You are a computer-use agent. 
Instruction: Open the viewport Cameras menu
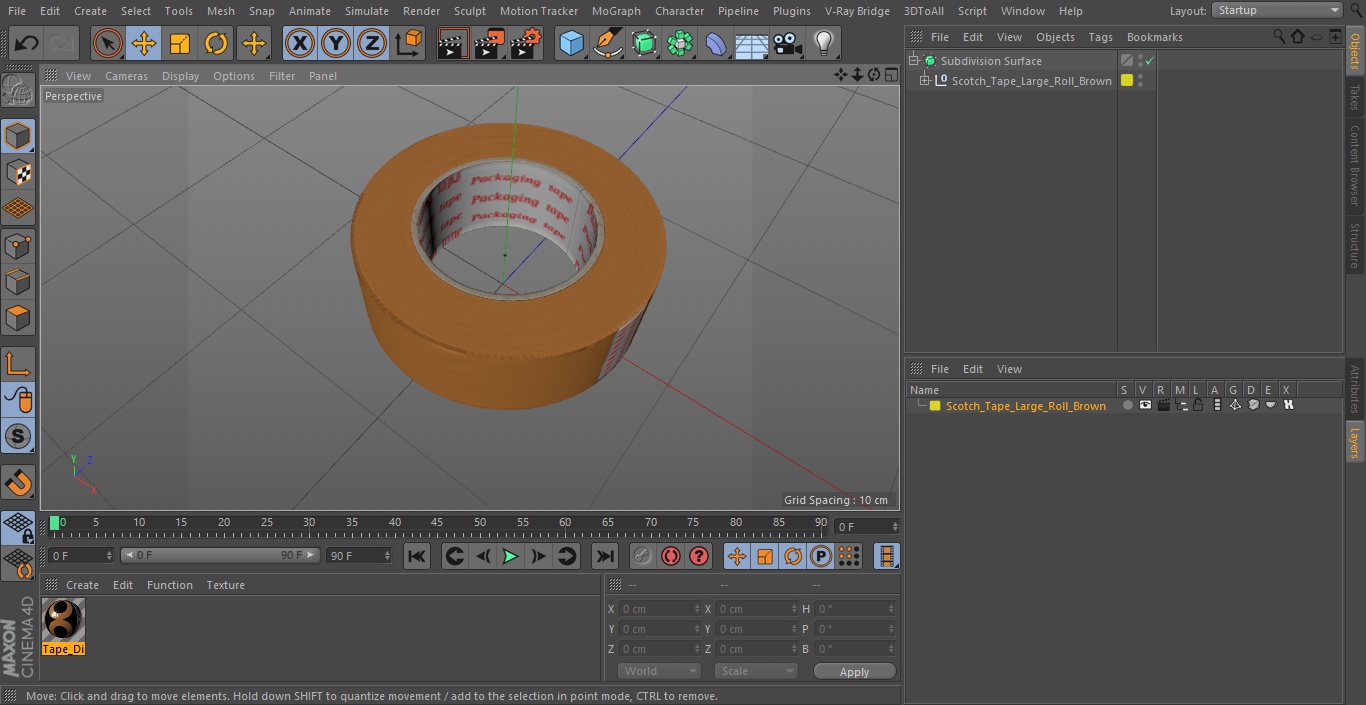click(126, 76)
